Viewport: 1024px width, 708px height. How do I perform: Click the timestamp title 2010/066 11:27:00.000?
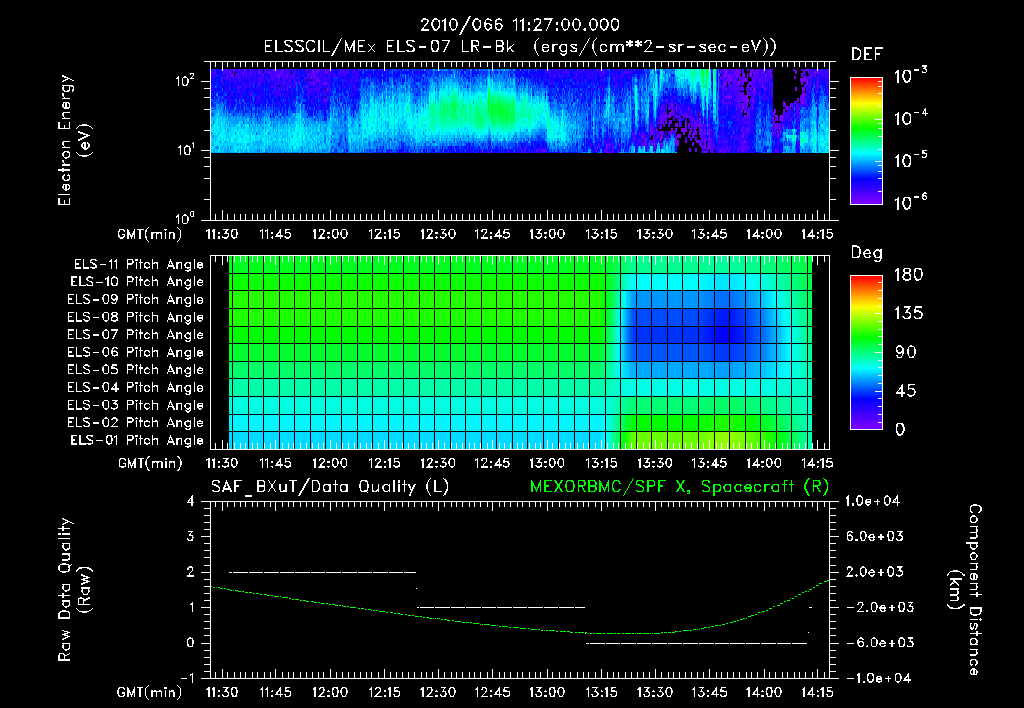click(x=520, y=25)
